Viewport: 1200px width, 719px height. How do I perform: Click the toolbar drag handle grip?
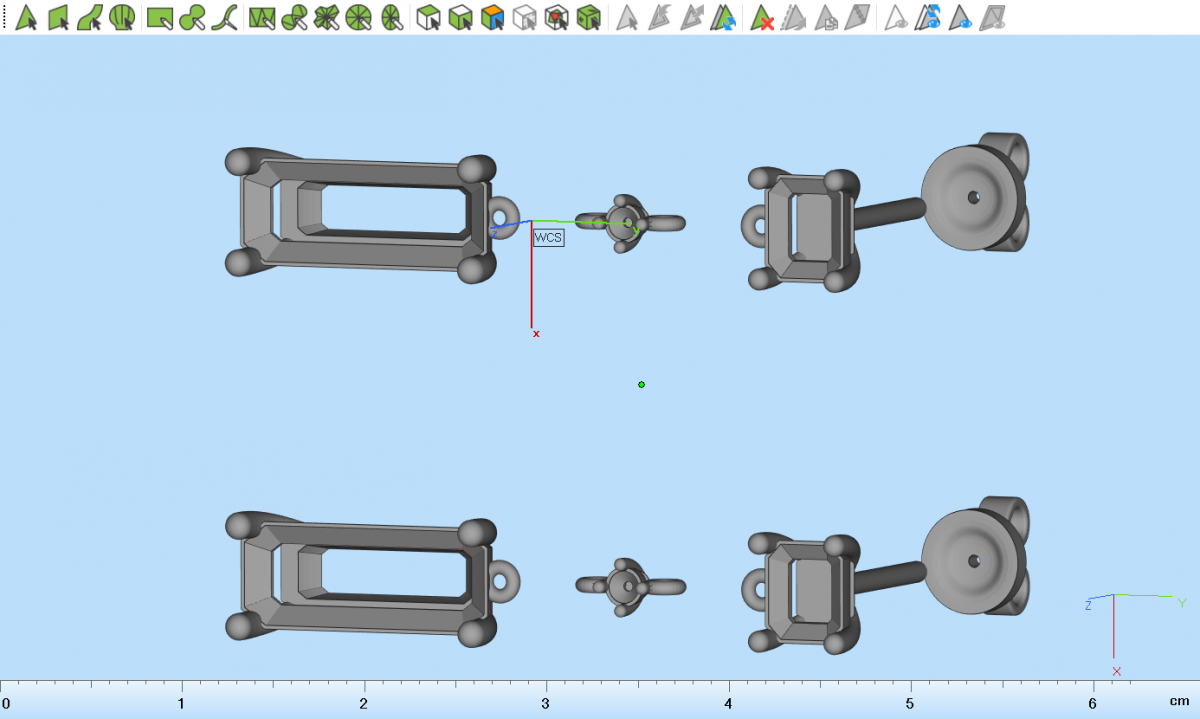coord(4,17)
